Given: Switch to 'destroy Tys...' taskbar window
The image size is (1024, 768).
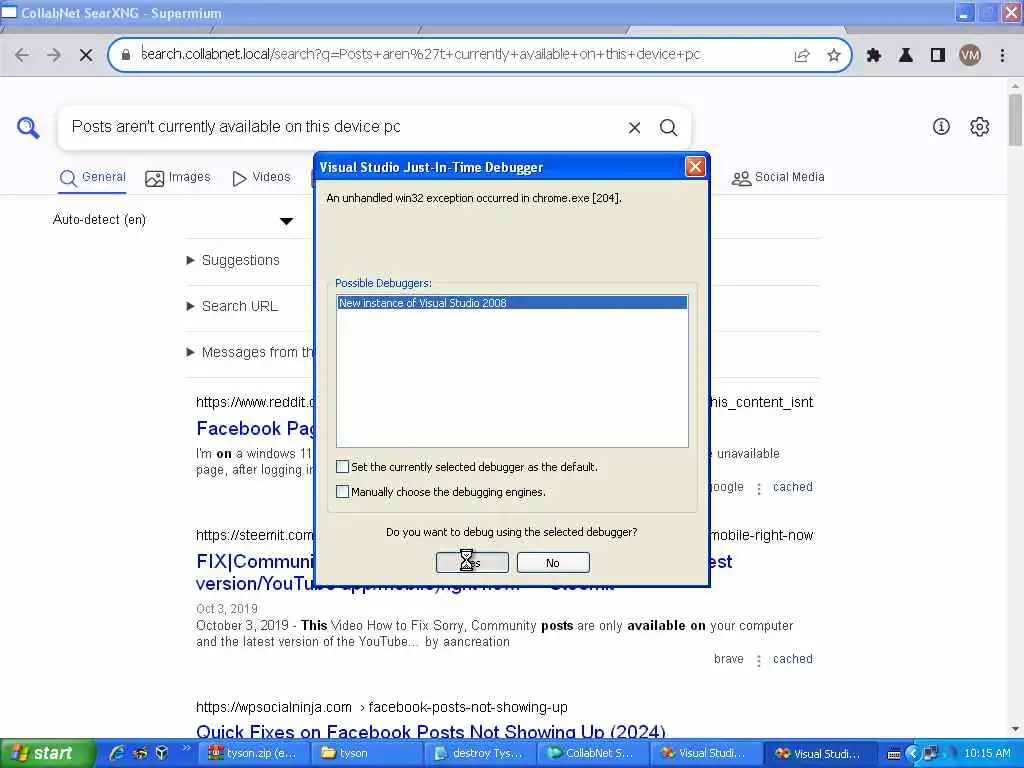Looking at the screenshot, I should pos(481,753).
